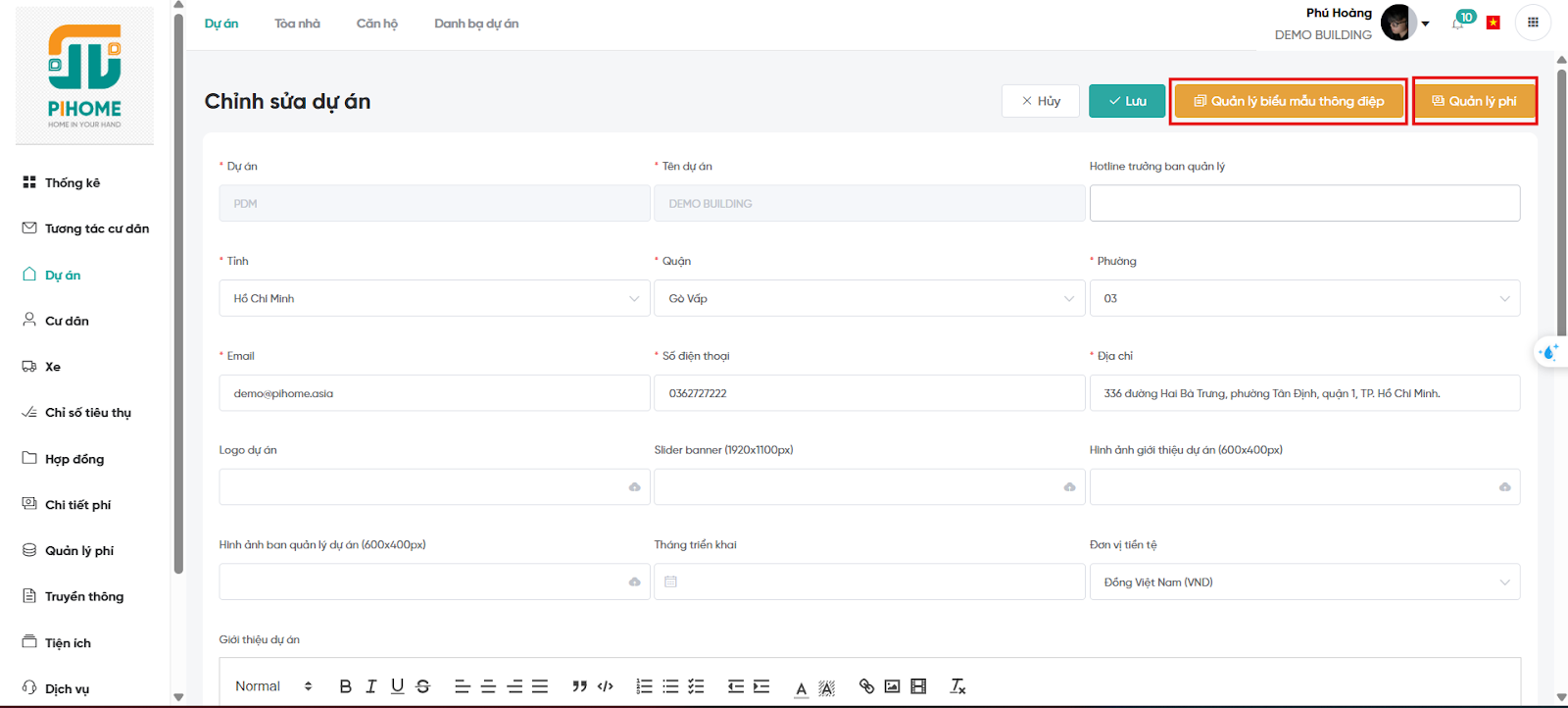Expand the Đơn vị tiền tệ dropdown
This screenshot has height=708, width=1568.
(x=1304, y=582)
